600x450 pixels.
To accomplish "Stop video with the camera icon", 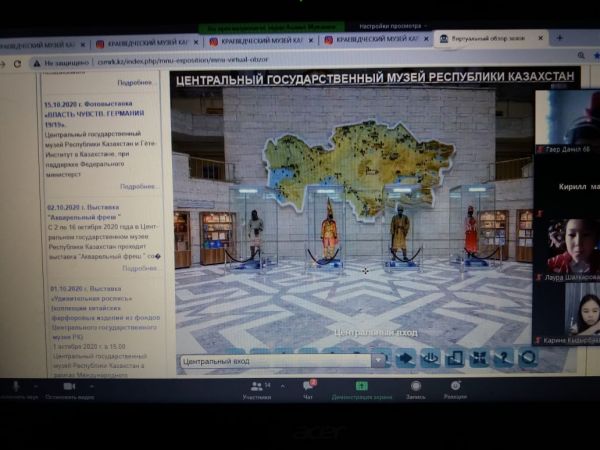I will click(69, 386).
